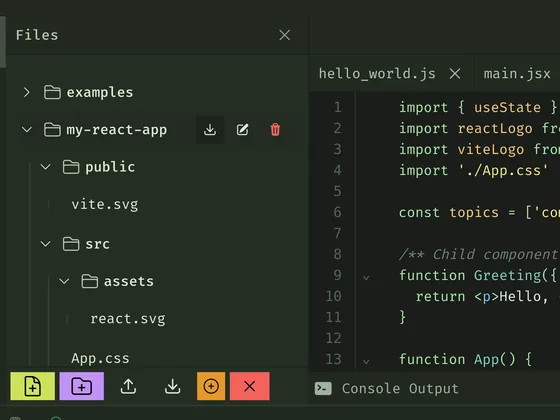Collapse the public folder chevron
Screen dimensions: 560x420
[45, 167]
